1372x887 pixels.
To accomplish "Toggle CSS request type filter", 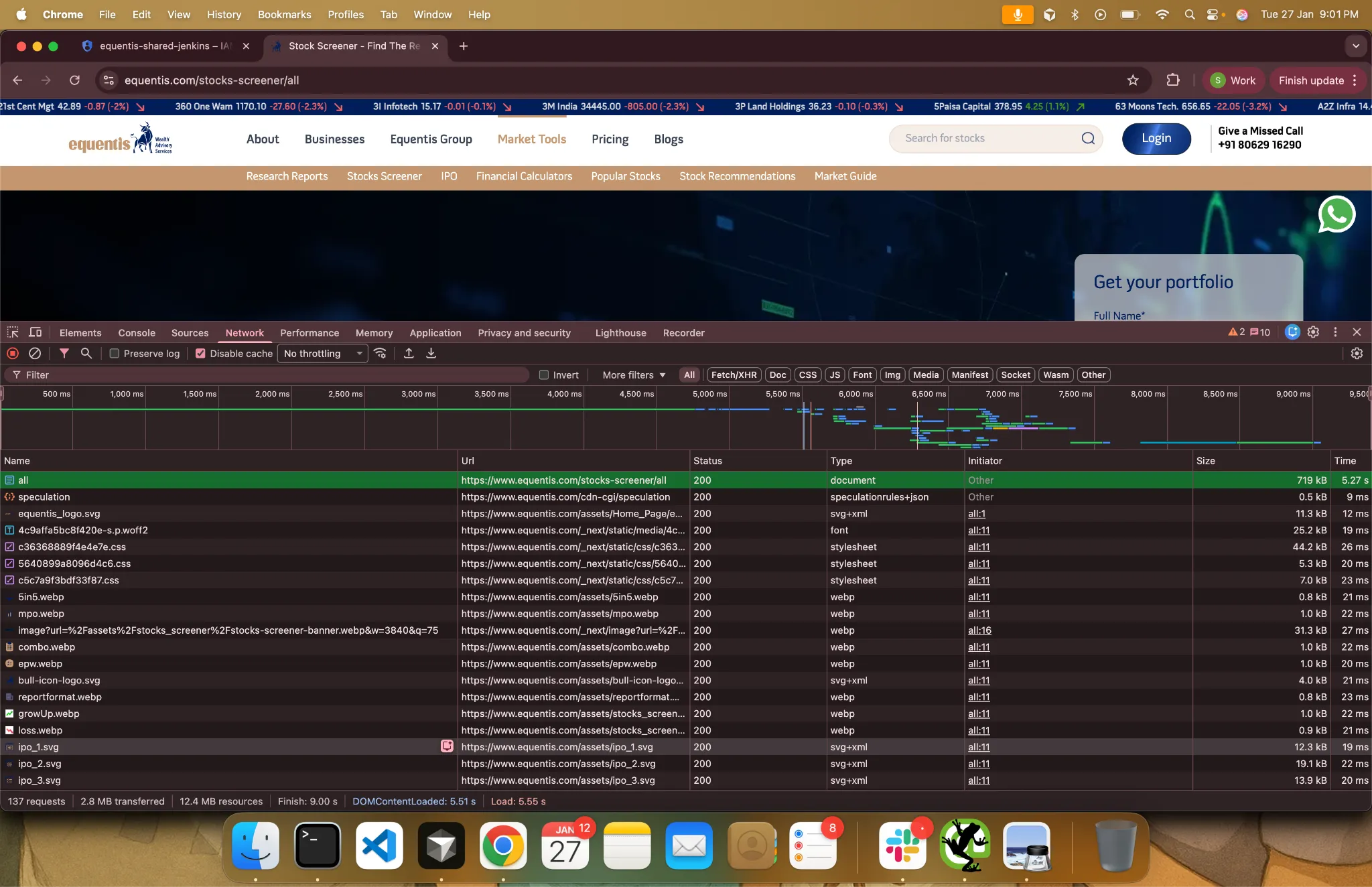I will click(808, 375).
